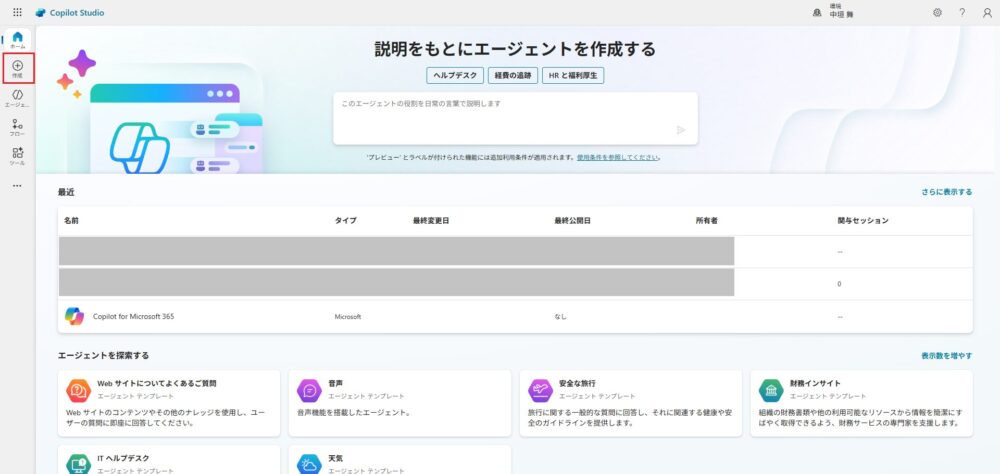Open the environment picker icon
Viewport: 1000px width, 474px height.
(x=817, y=12)
